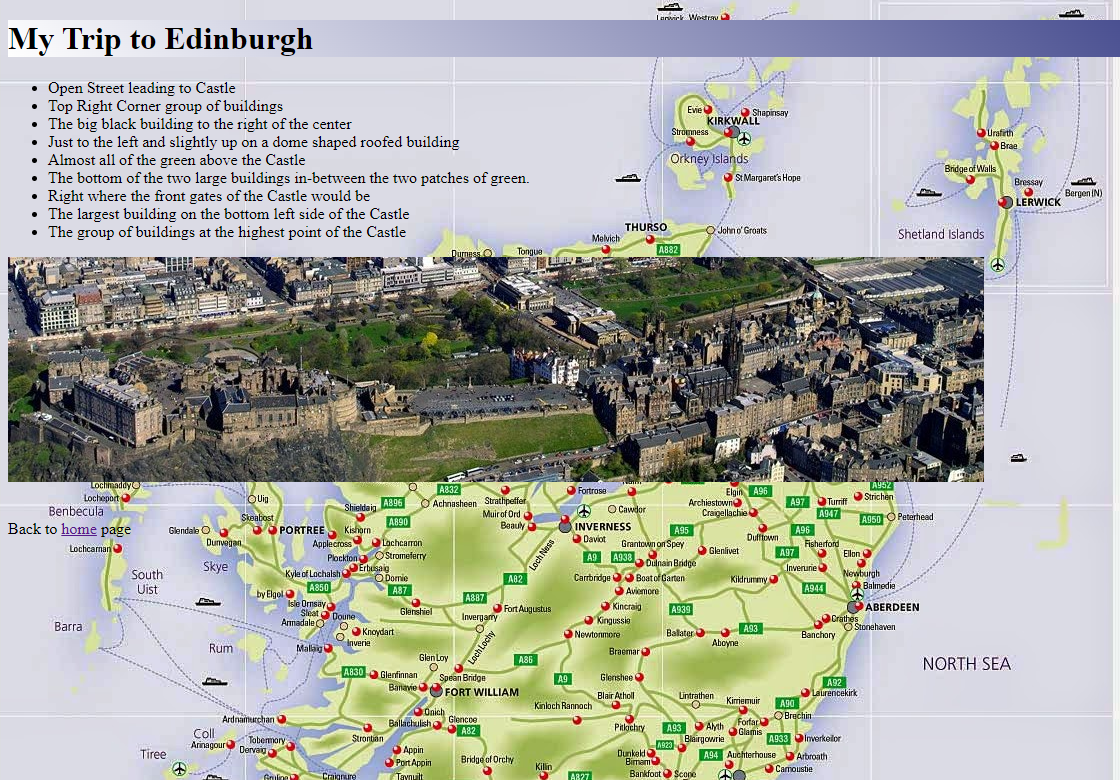Click the A86 road sign
Image resolution: width=1120 pixels, height=780 pixels.
tap(526, 660)
